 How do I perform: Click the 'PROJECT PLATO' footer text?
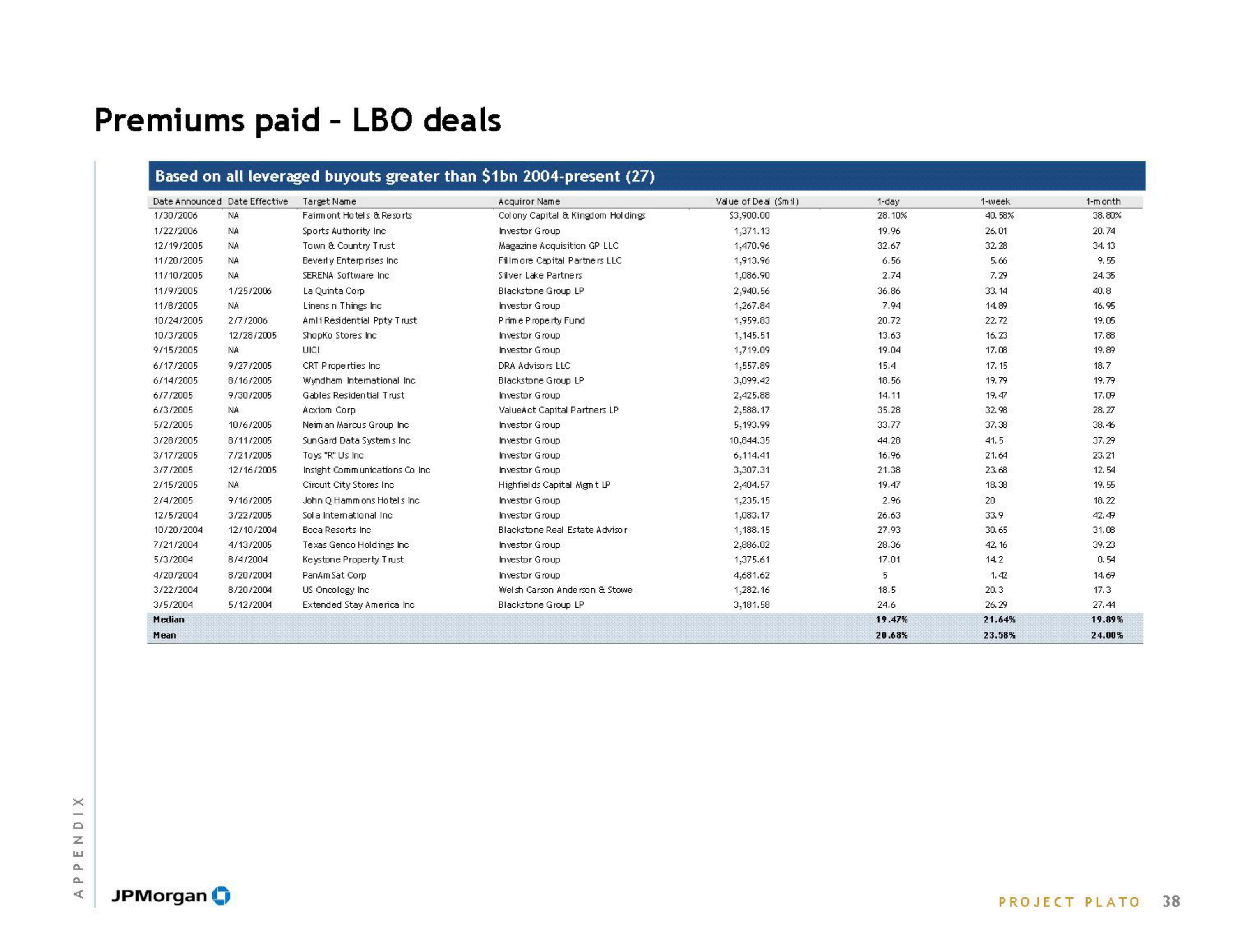tap(1069, 902)
